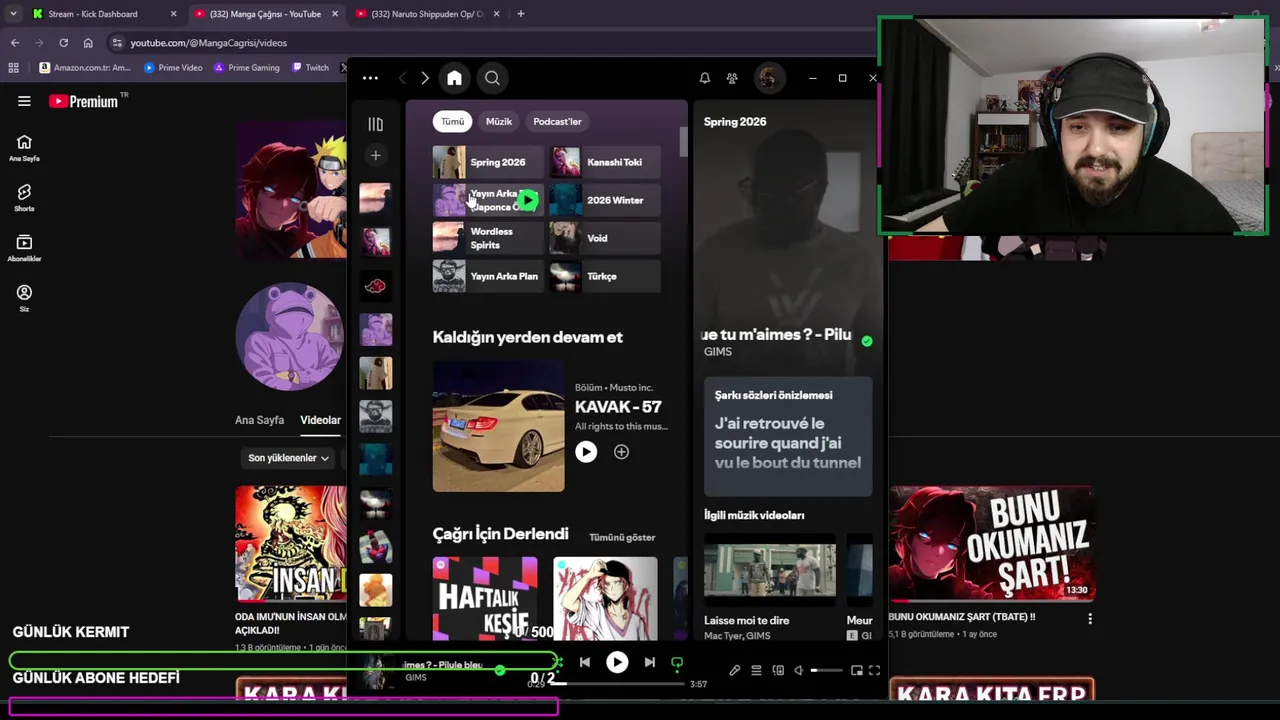
Task: Open Void playlist tile
Action: (x=605, y=238)
